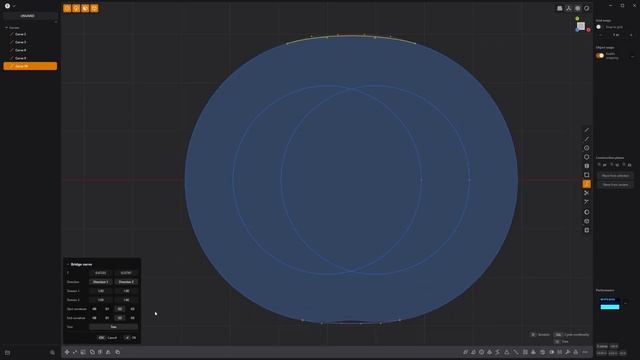The height and width of the screenshot is (360, 640).
Task: Cancel the Bridge curve dialog
Action: coord(108,338)
